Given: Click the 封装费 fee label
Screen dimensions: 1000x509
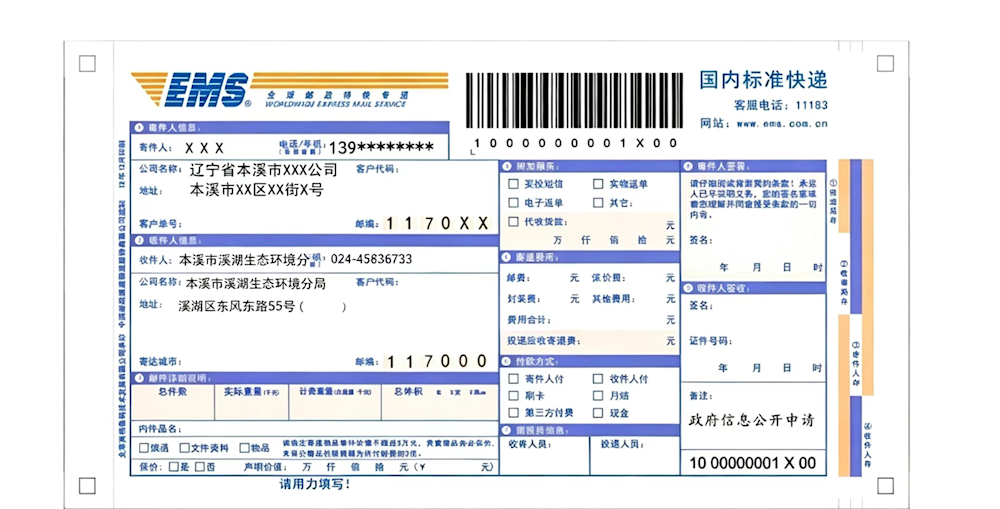Looking at the screenshot, I should 524,299.
